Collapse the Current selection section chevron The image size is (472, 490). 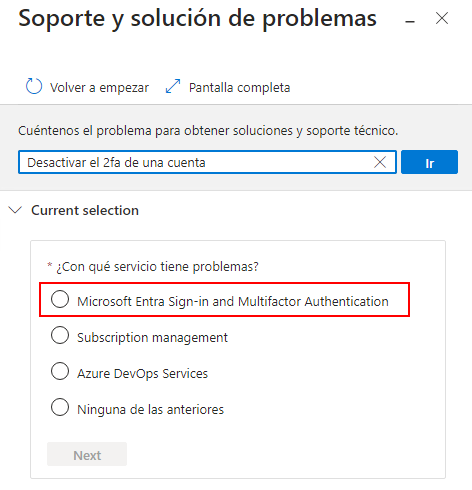tap(15, 210)
